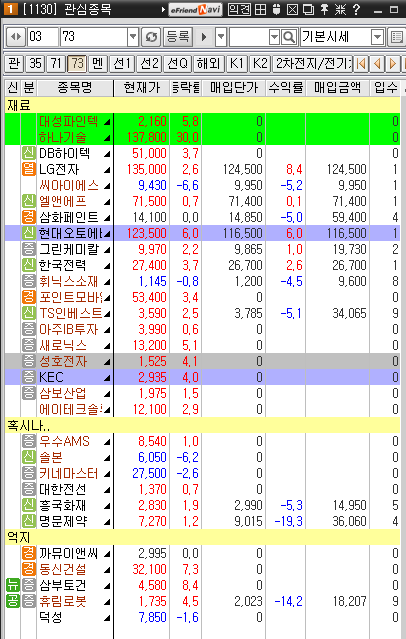Click the 공 disclosure badge on 휴림로봇 row
This screenshot has height=639, width=406.
(x=13, y=602)
